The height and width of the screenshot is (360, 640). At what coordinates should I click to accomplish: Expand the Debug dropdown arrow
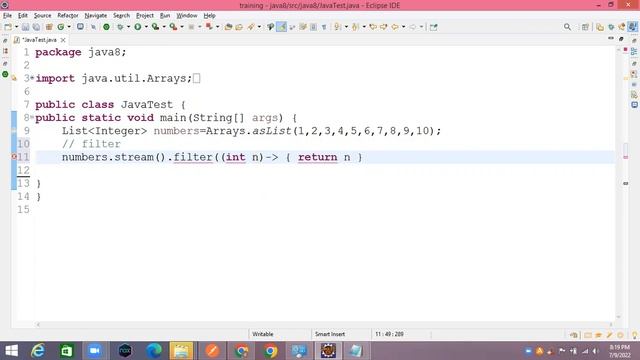click(128, 27)
